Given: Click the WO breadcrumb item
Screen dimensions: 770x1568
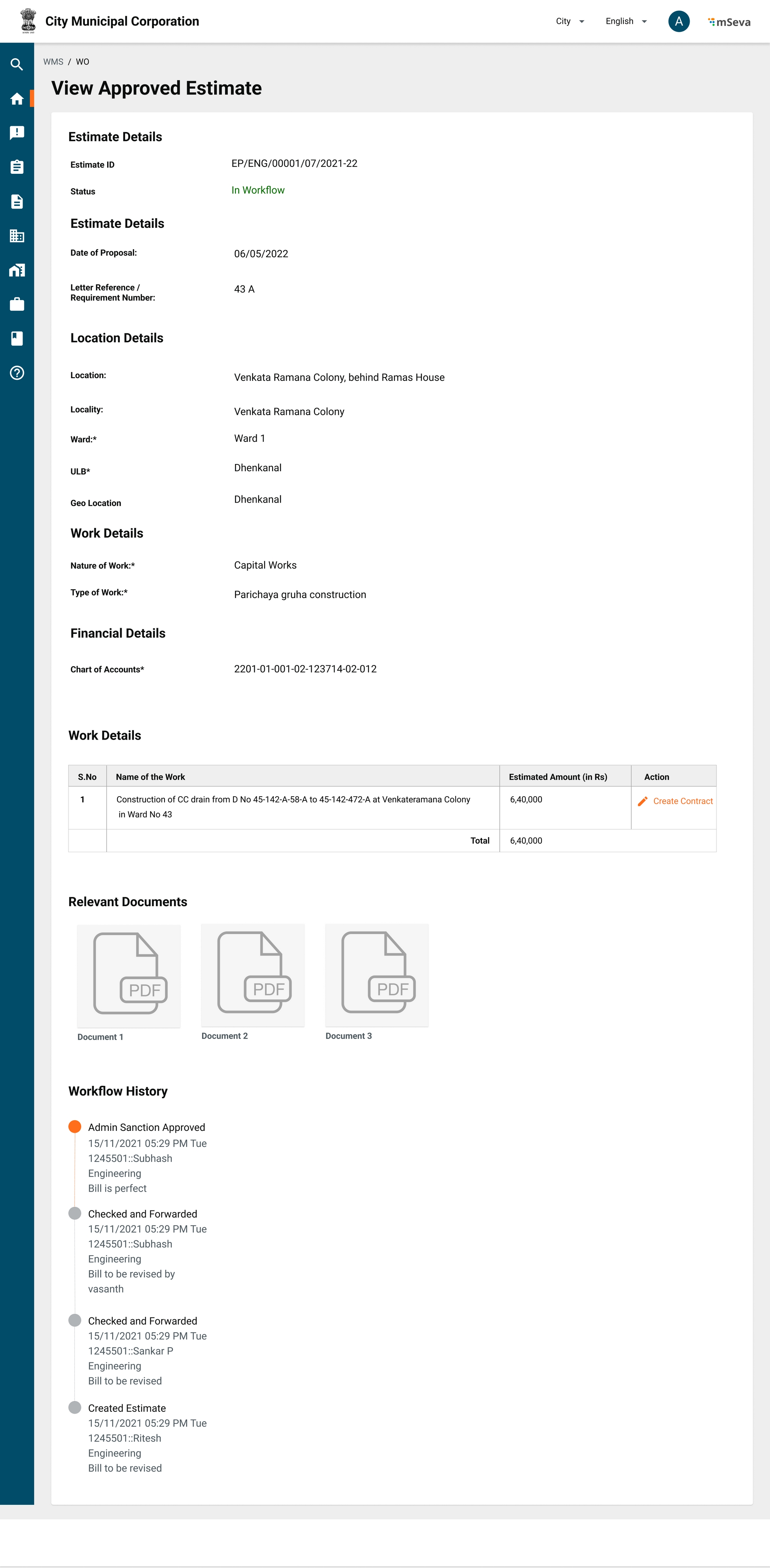Looking at the screenshot, I should 82,62.
